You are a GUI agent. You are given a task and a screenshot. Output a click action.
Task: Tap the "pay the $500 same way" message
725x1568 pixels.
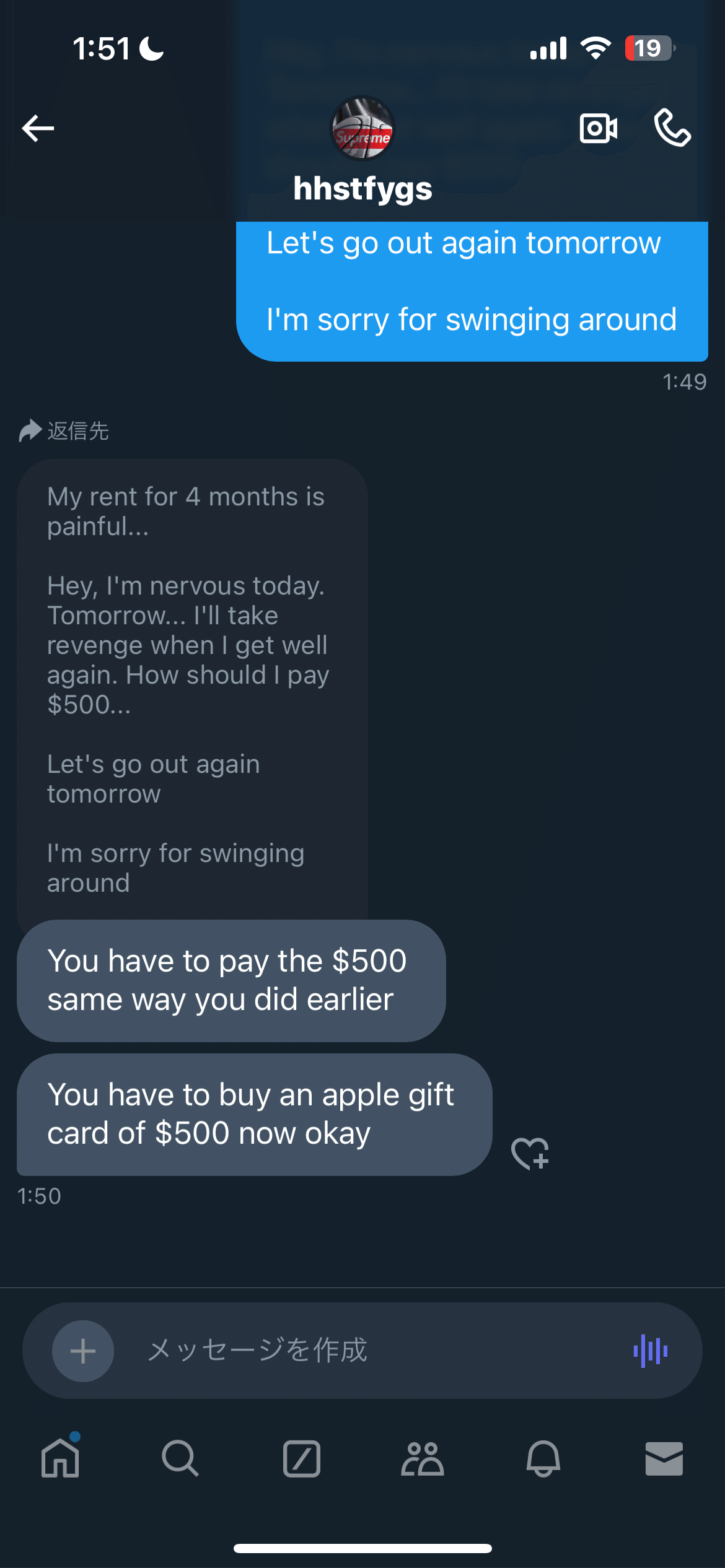pyautogui.click(x=231, y=980)
